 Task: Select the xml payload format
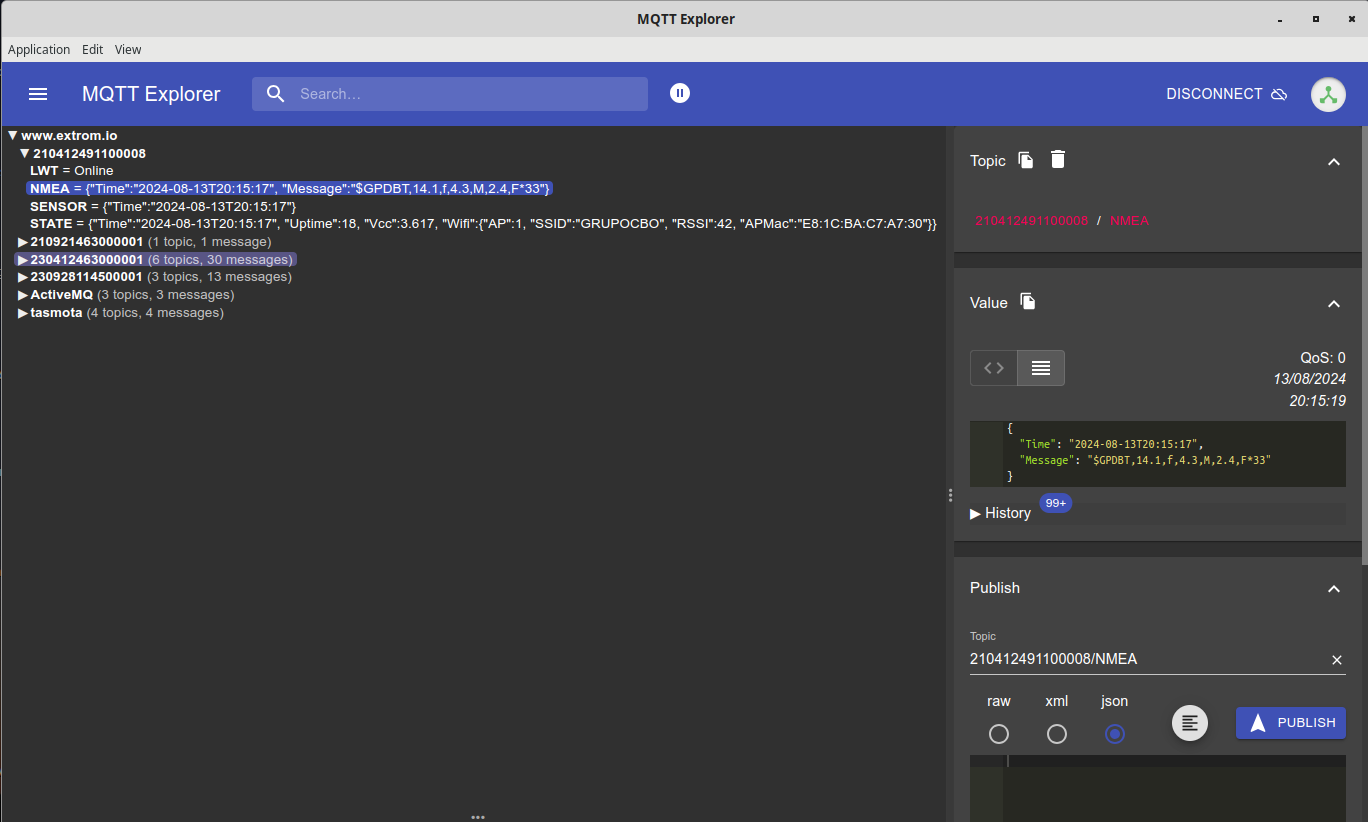pyautogui.click(x=1057, y=734)
